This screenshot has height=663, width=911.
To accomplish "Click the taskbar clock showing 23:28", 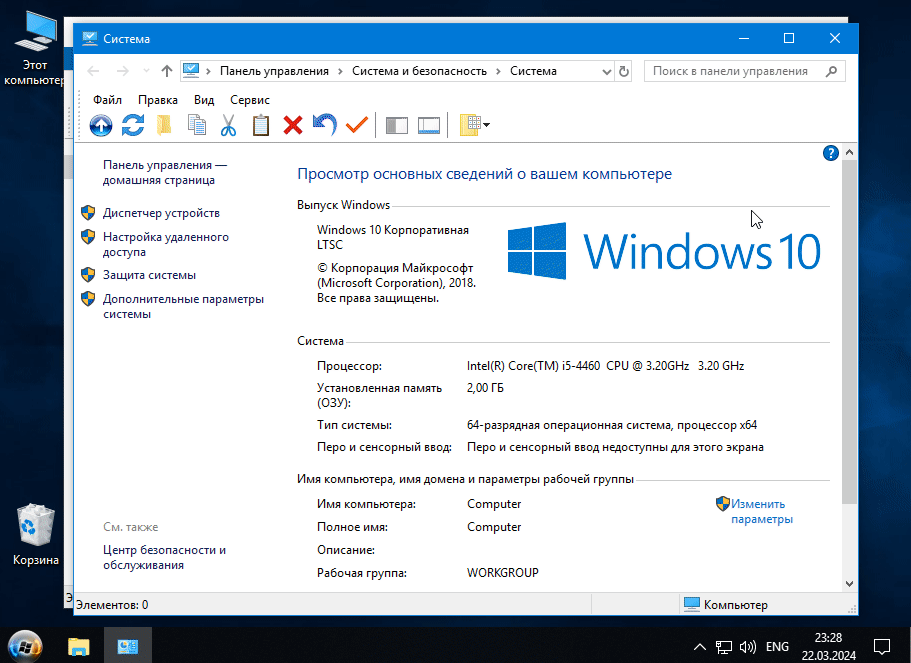I will point(828,646).
